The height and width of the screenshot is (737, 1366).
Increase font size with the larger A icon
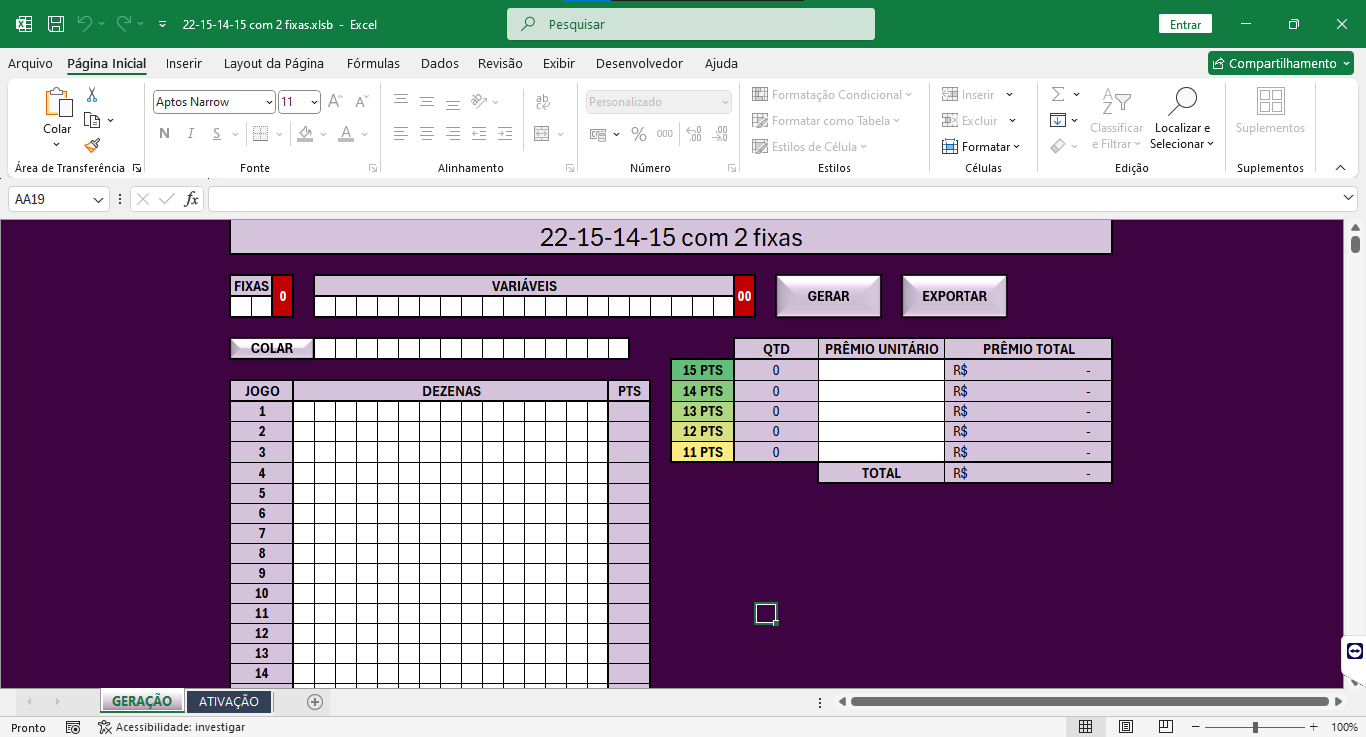[335, 102]
